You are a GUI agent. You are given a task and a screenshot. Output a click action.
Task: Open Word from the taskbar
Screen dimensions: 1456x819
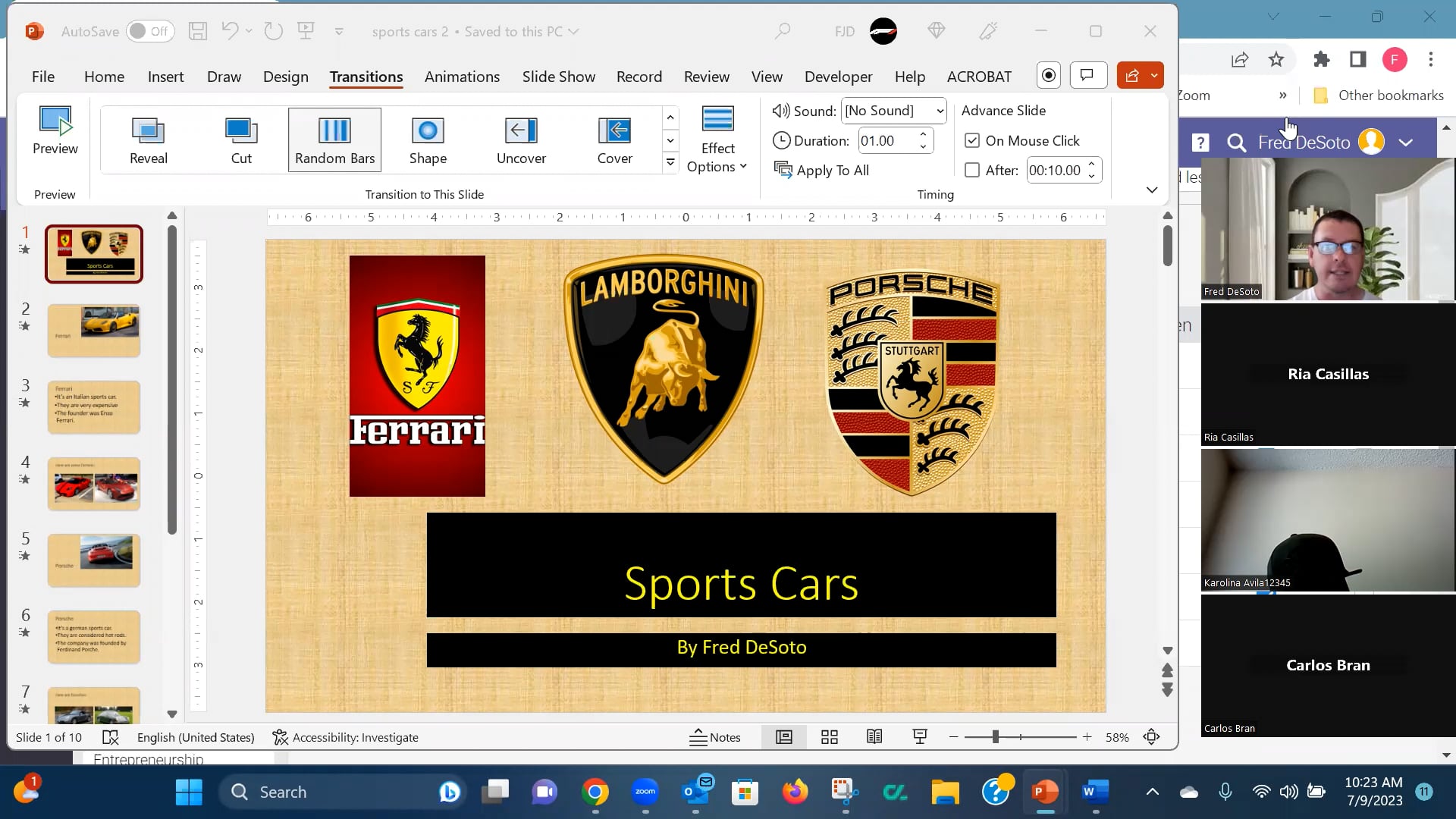click(x=1095, y=792)
